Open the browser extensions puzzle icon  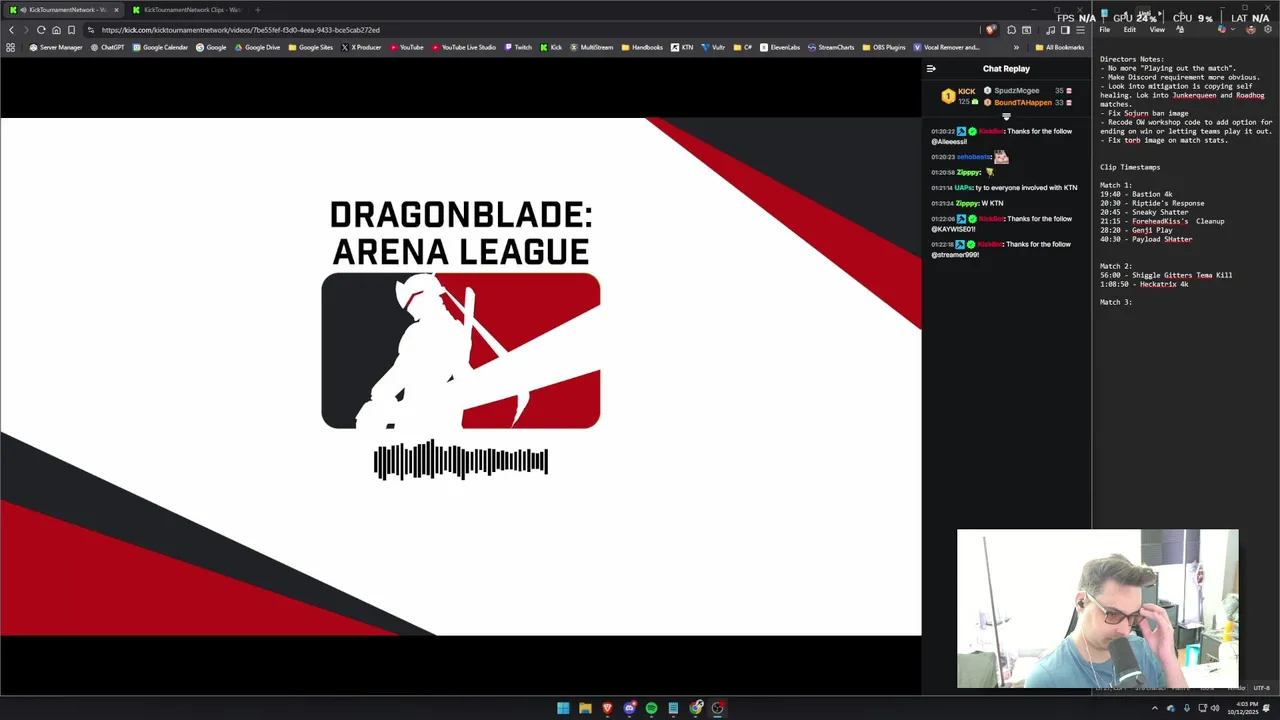coord(1011,30)
